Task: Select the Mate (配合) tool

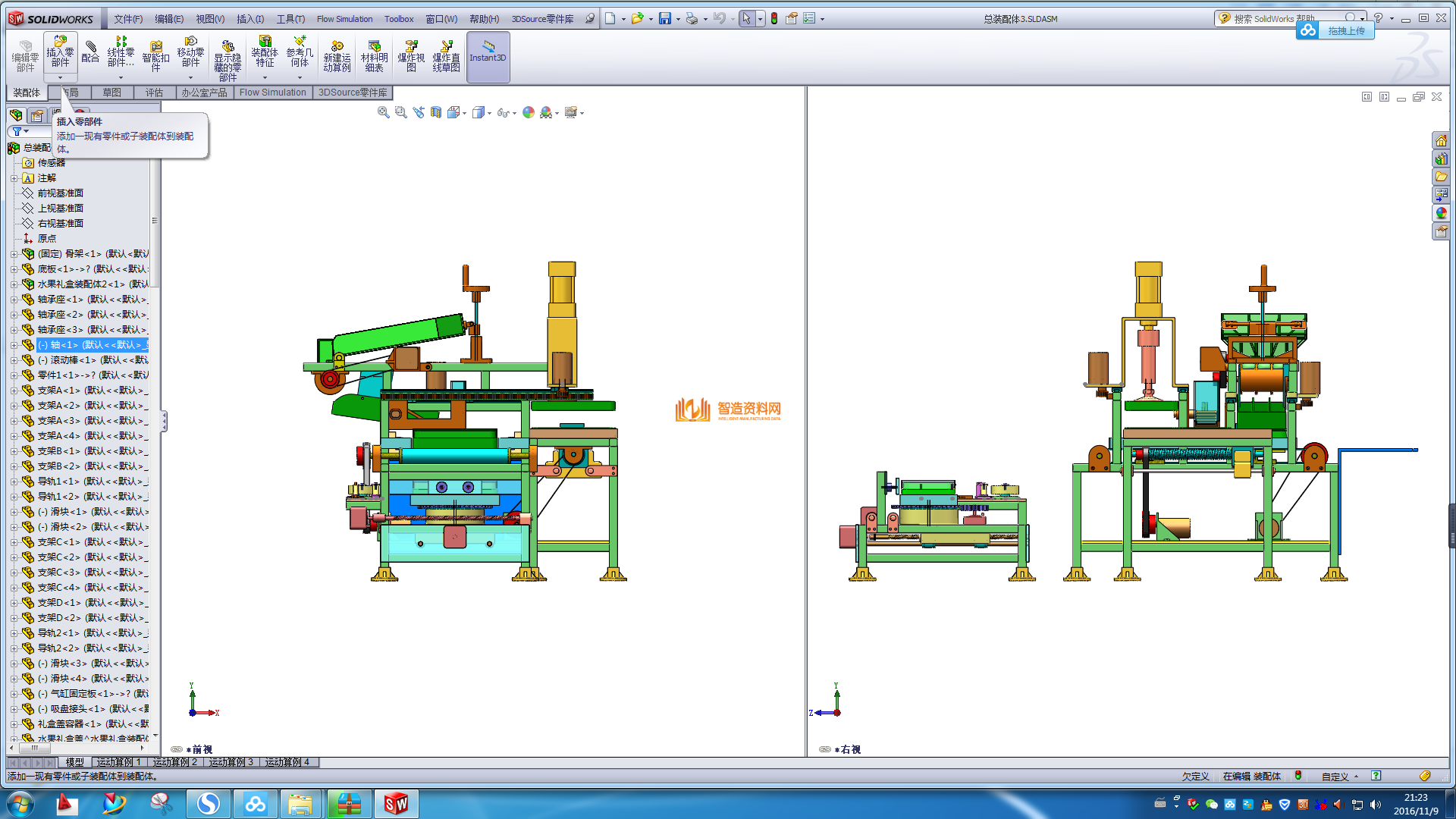Action: tap(90, 52)
